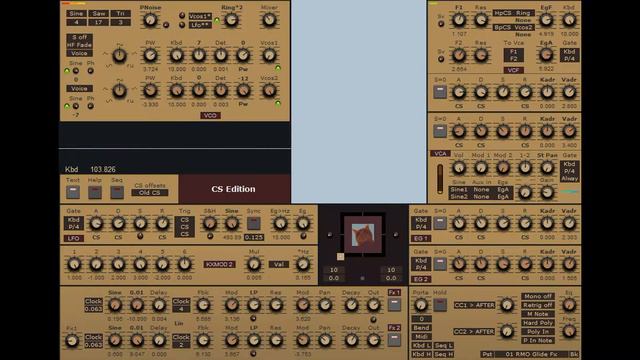
Task: Click the Eq knob
Action: click(569, 305)
